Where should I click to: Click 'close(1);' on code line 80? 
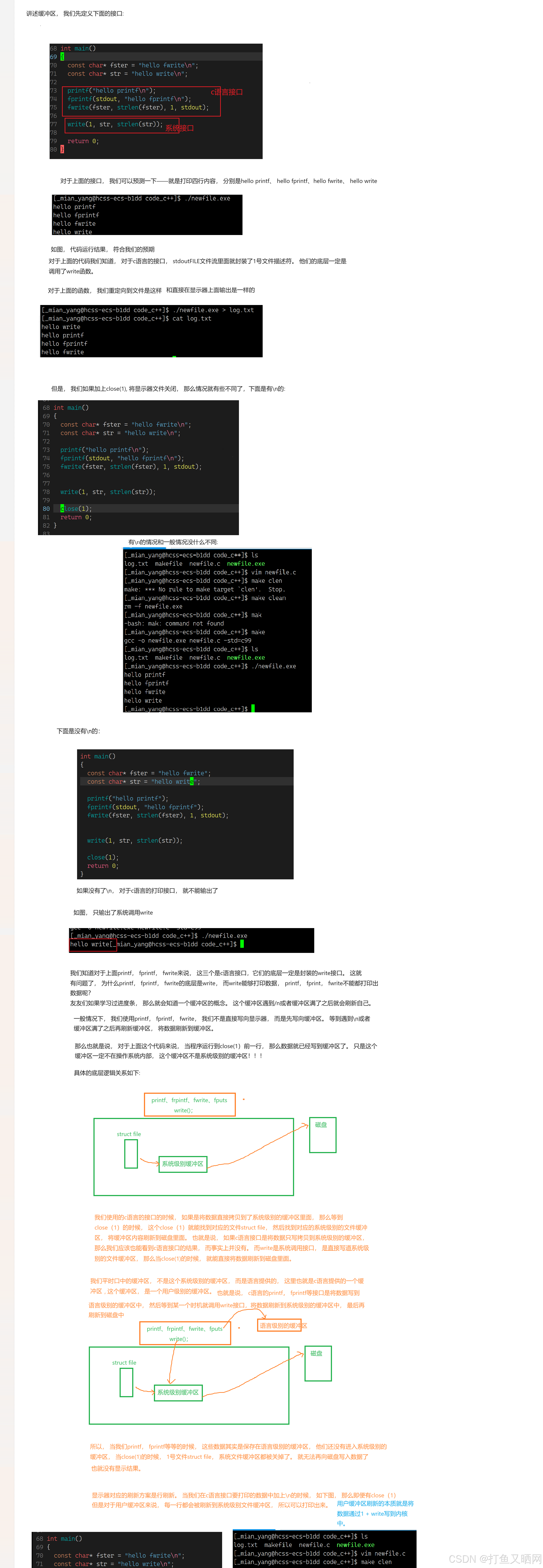click(76, 508)
